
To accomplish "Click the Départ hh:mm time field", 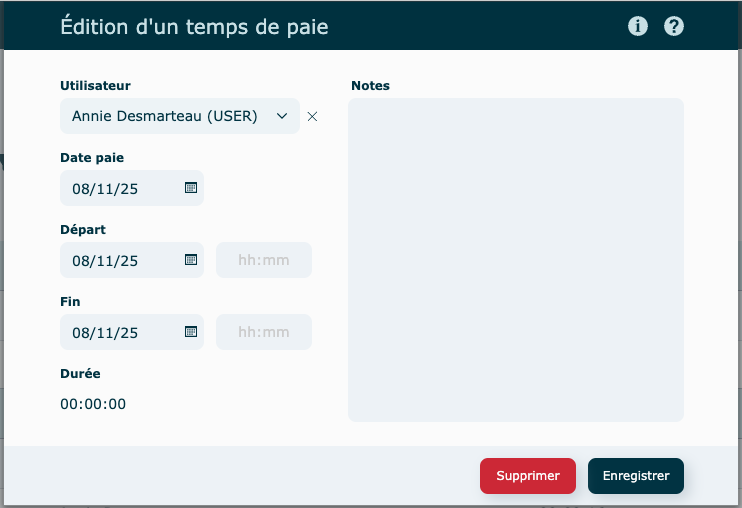I will point(264,260).
